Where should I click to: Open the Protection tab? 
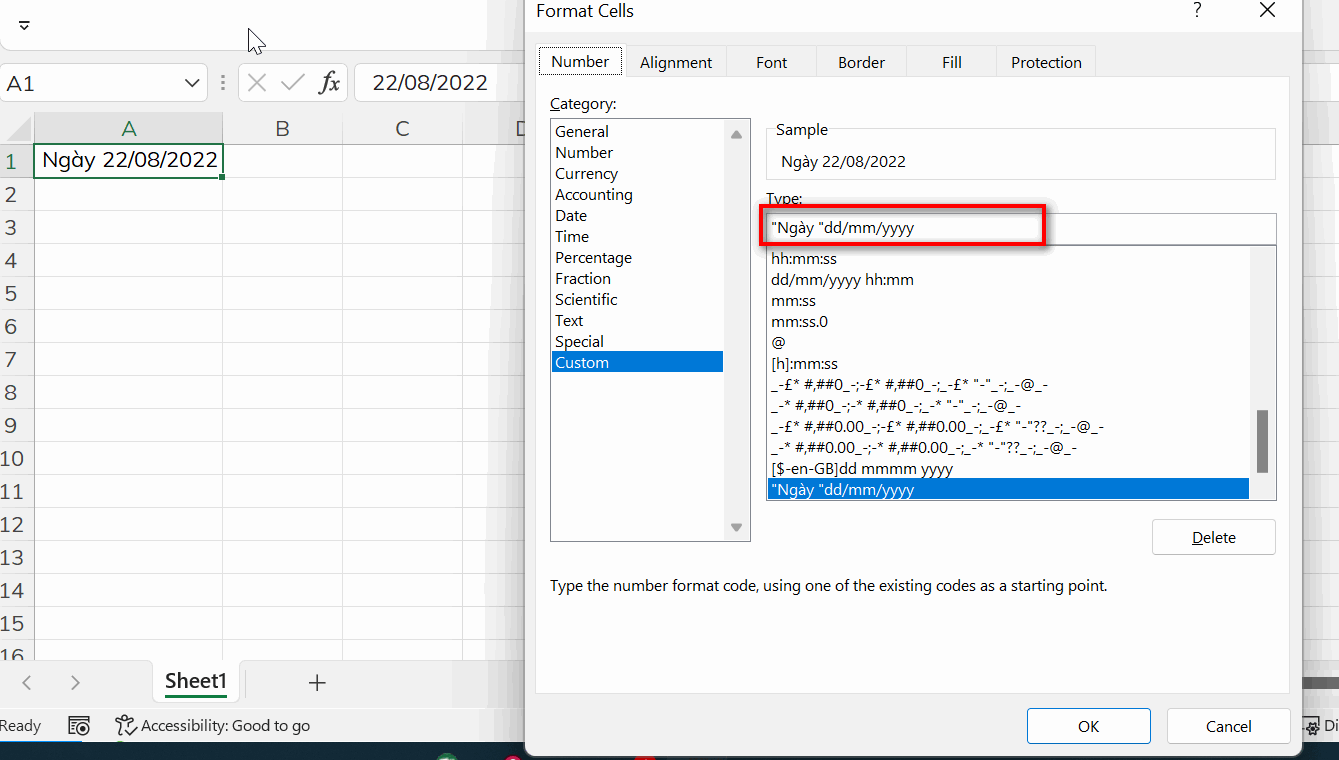[x=1046, y=62]
